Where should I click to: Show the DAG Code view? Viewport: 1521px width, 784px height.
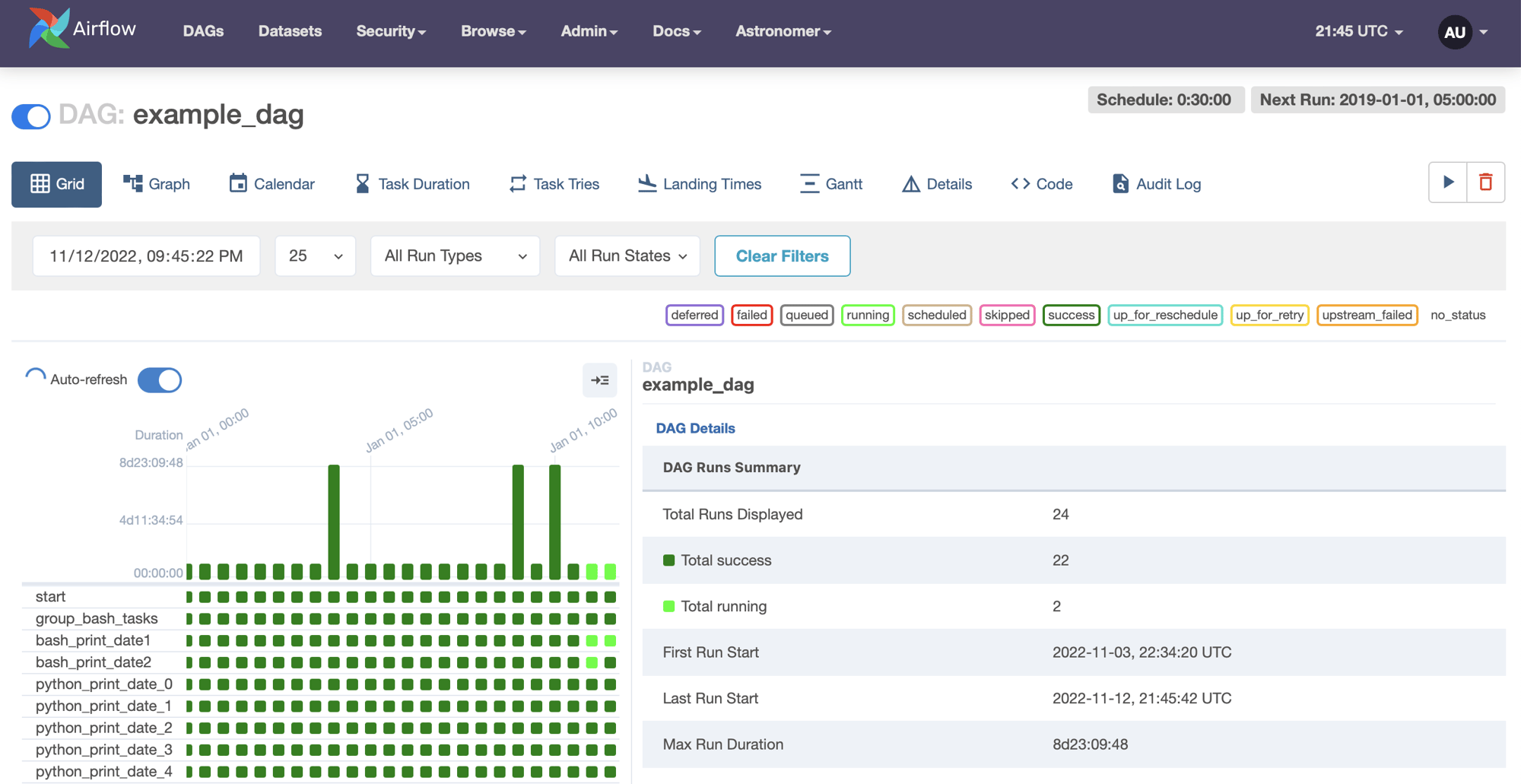tap(1040, 183)
